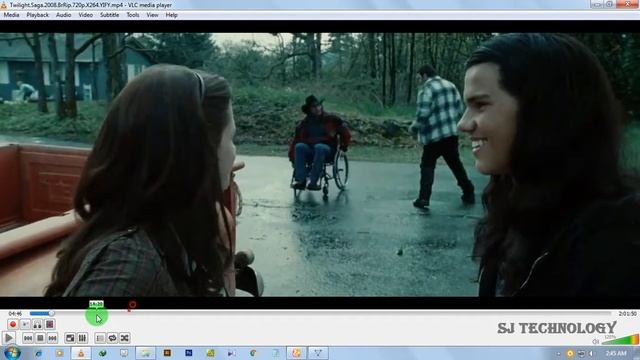This screenshot has width=640, height=360.
Task: Open the Audio menu
Action: [63, 15]
